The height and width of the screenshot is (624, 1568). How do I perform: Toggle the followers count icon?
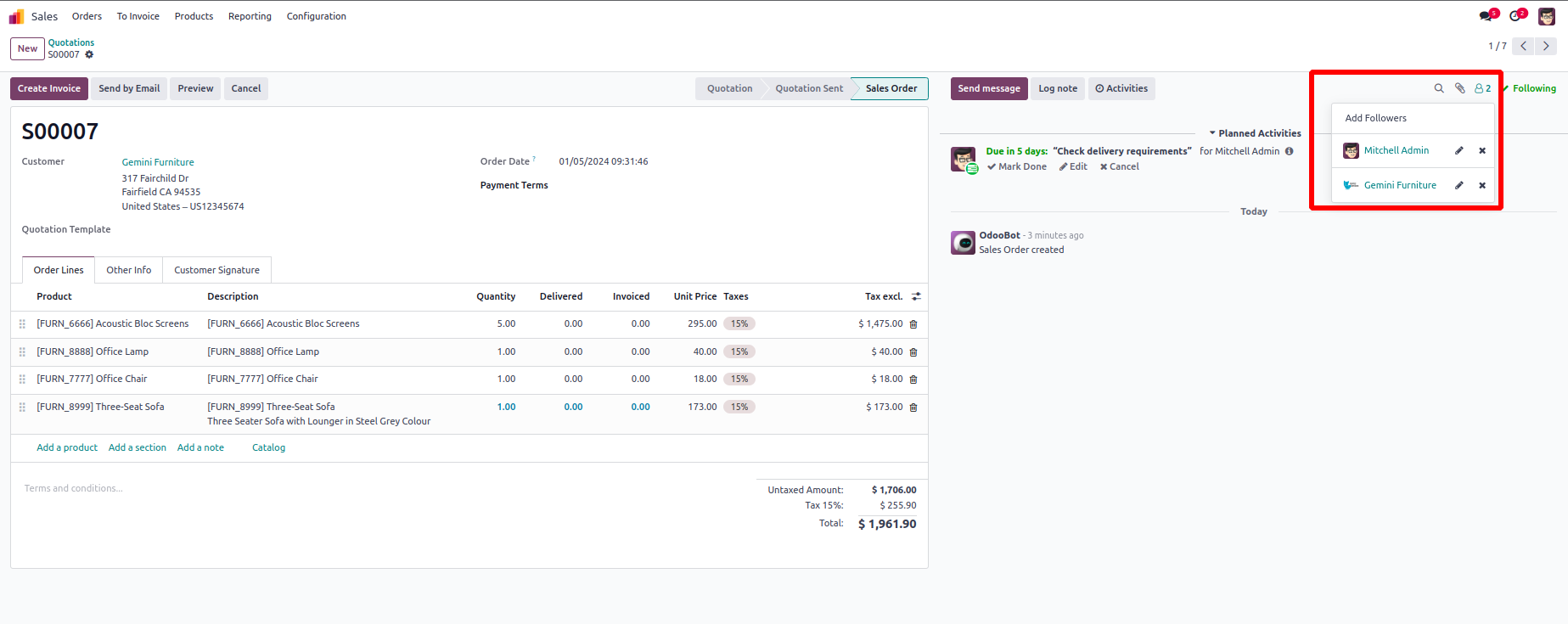[1482, 88]
